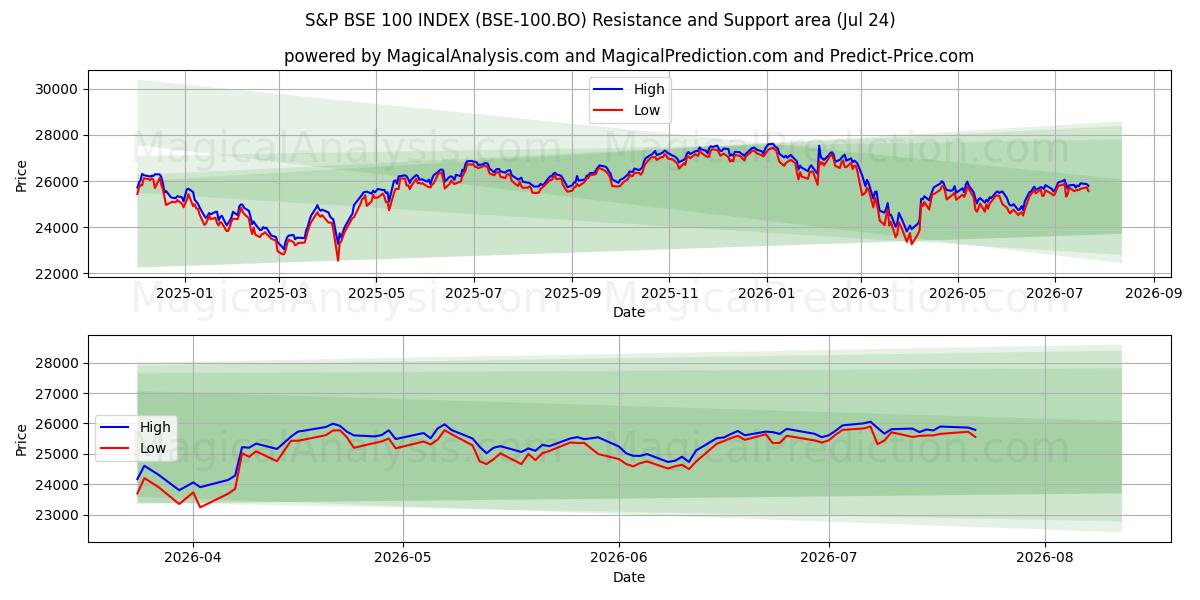This screenshot has width=1200, height=600.
Task: Click the bottom chart y-axis label '27000'
Action: (x=56, y=394)
